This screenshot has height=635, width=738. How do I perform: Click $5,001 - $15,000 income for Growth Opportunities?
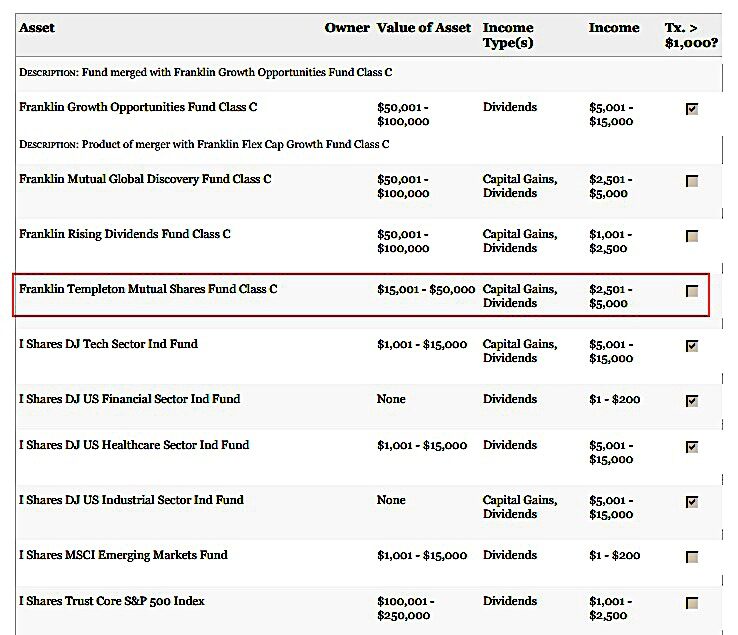pyautogui.click(x=611, y=114)
